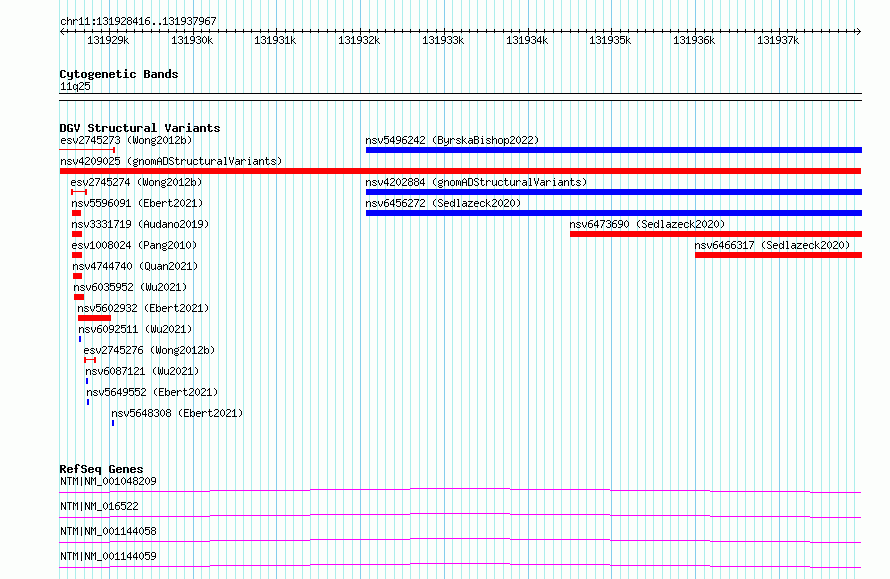Click the chr11:131928416..131937967 coordinates text
This screenshot has height=579, width=890.
click(x=138, y=21)
